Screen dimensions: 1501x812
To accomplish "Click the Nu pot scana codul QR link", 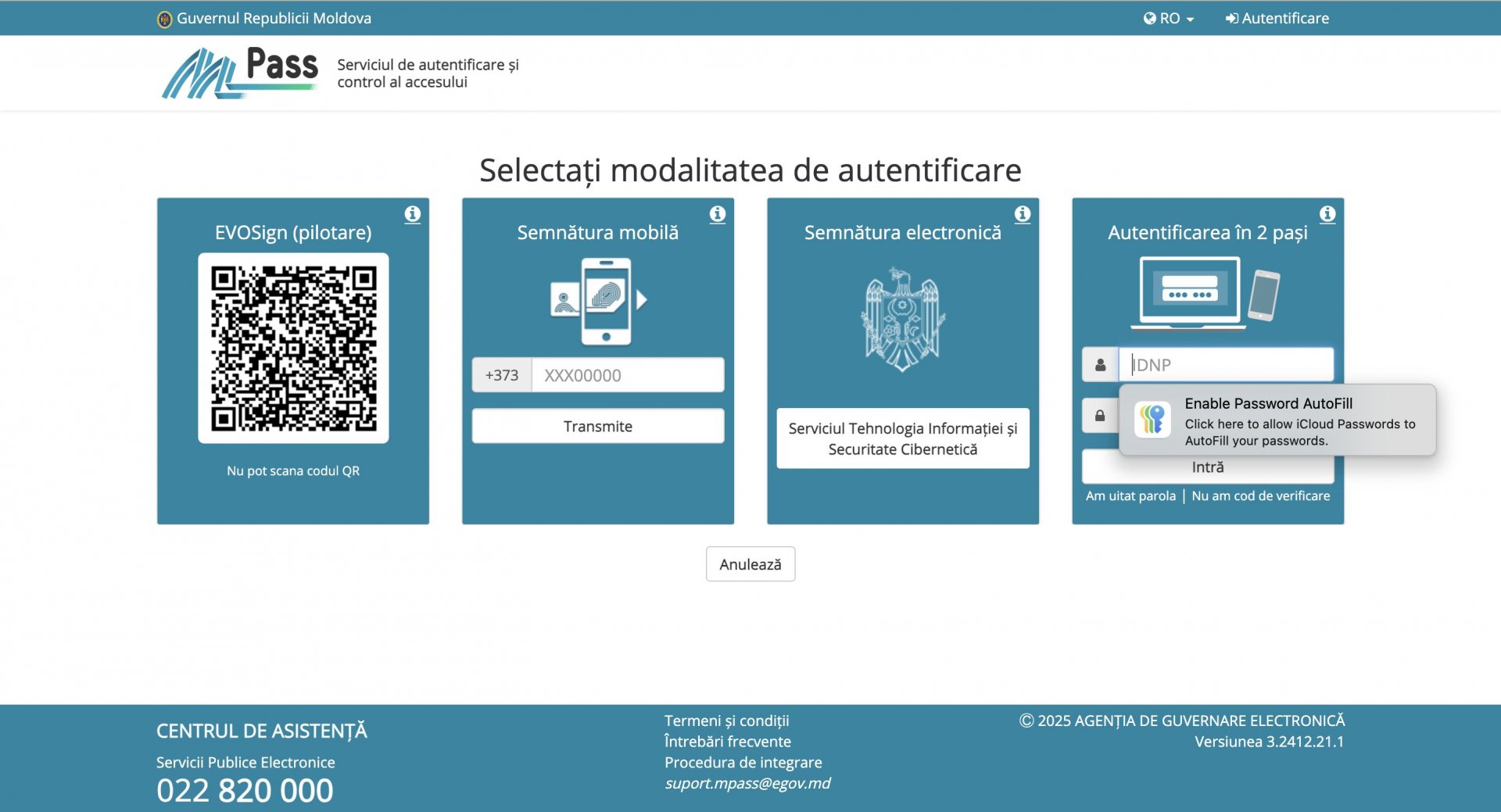I will tap(293, 471).
